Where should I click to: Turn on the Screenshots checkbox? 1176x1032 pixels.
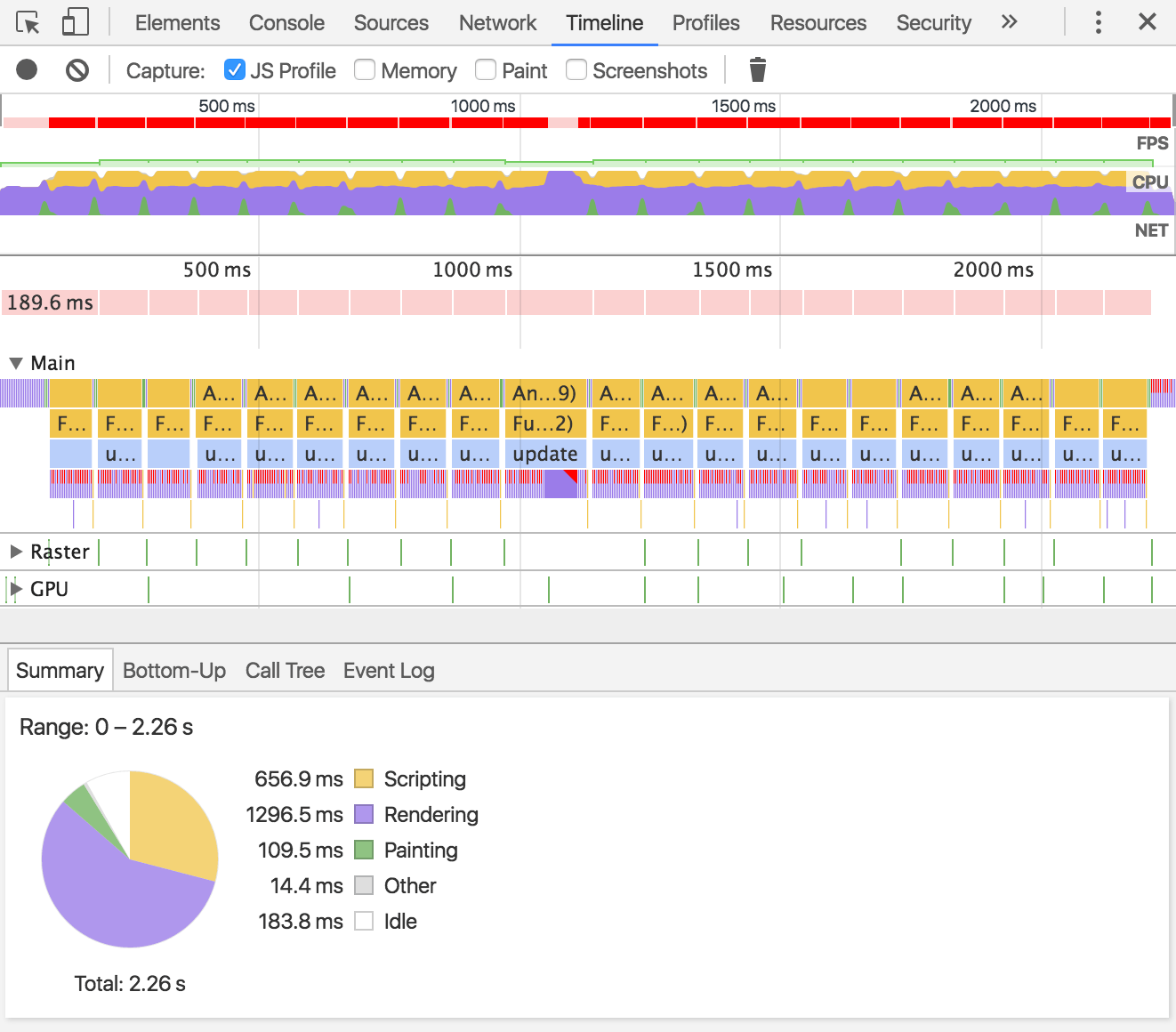point(576,69)
